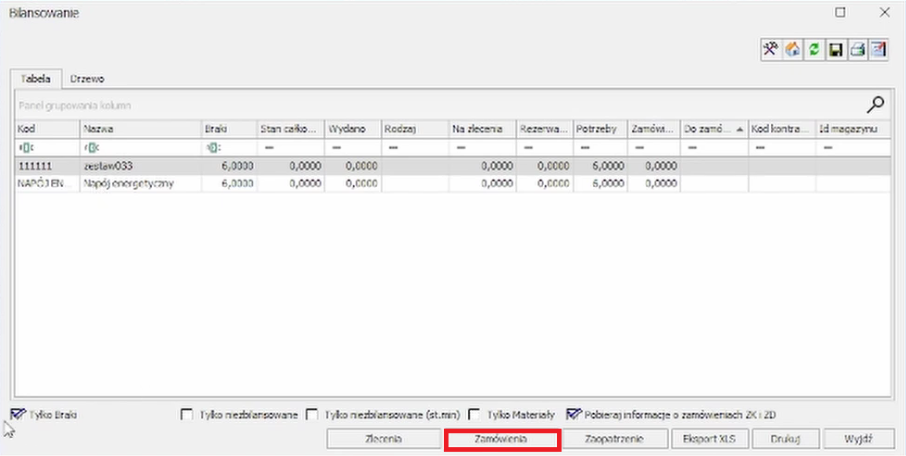Click the Braki column header
Screen dimensions: 906x456
pyautogui.click(x=228, y=129)
